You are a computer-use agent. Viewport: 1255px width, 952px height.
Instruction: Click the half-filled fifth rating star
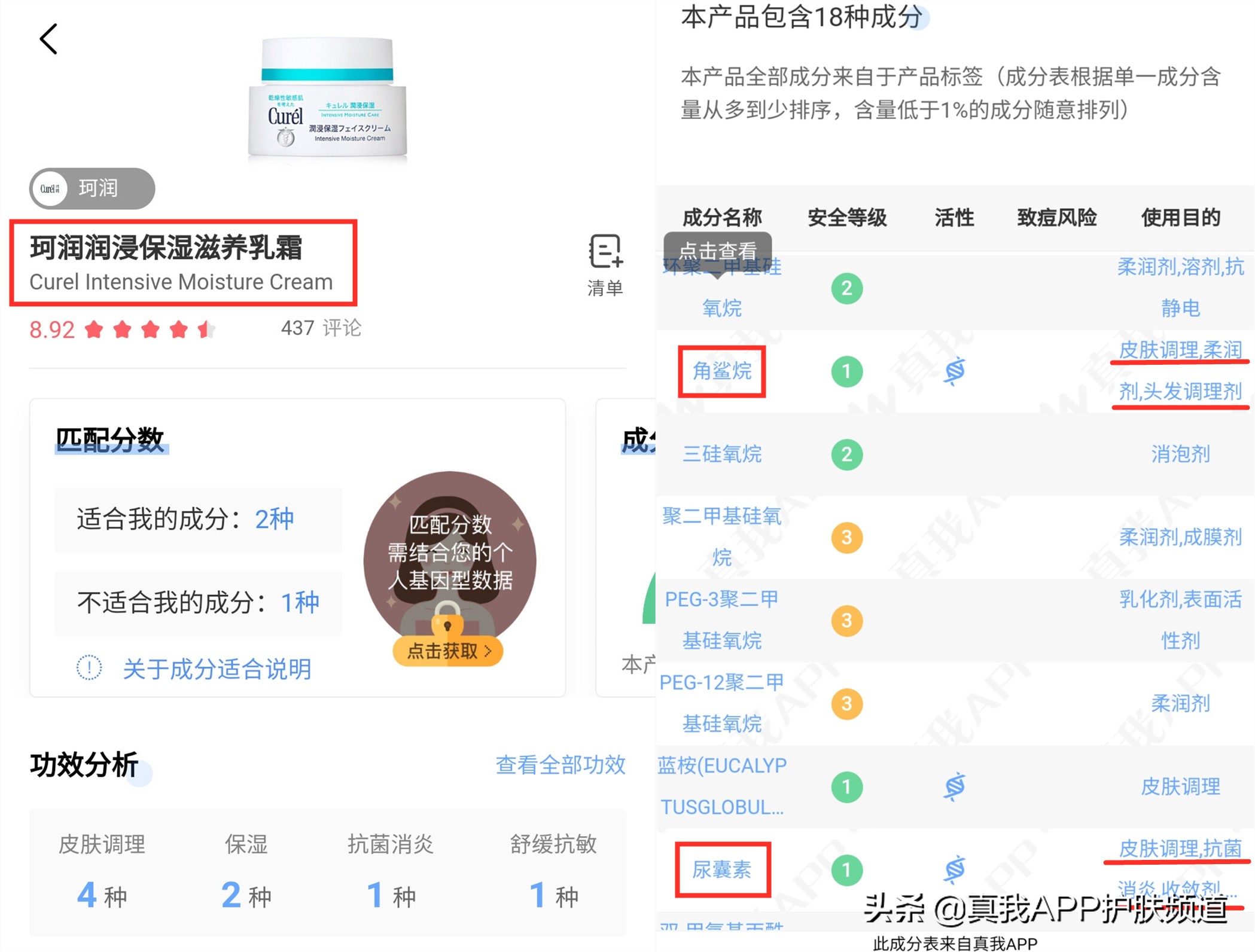click(206, 329)
